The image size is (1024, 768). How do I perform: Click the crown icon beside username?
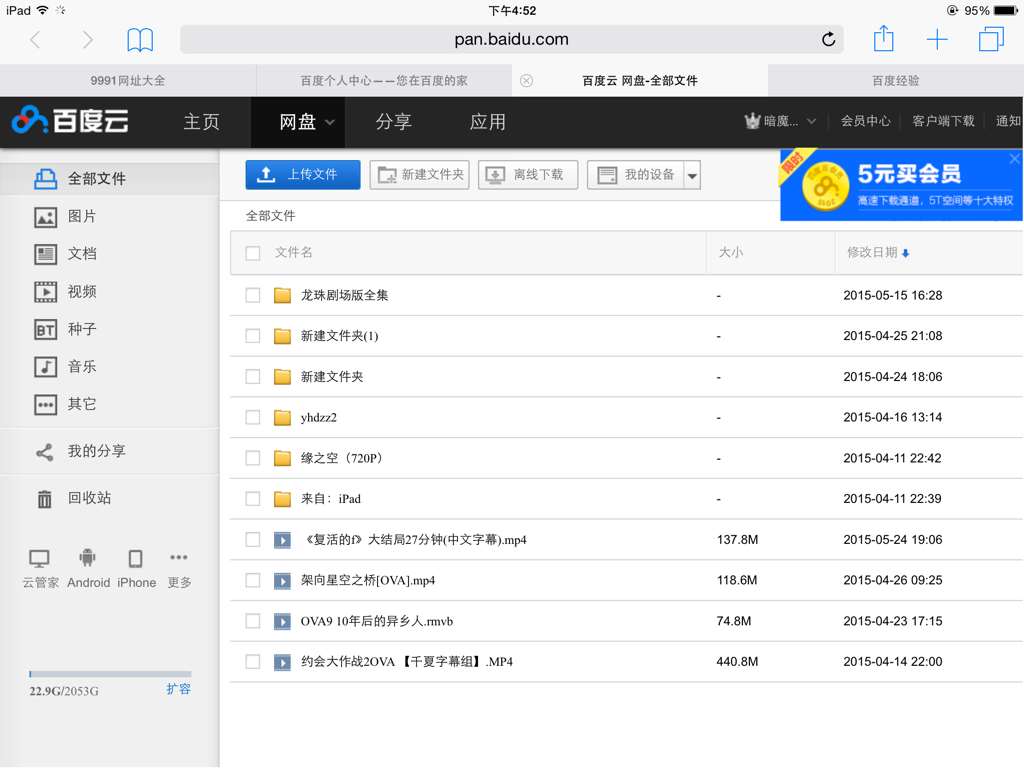[752, 121]
